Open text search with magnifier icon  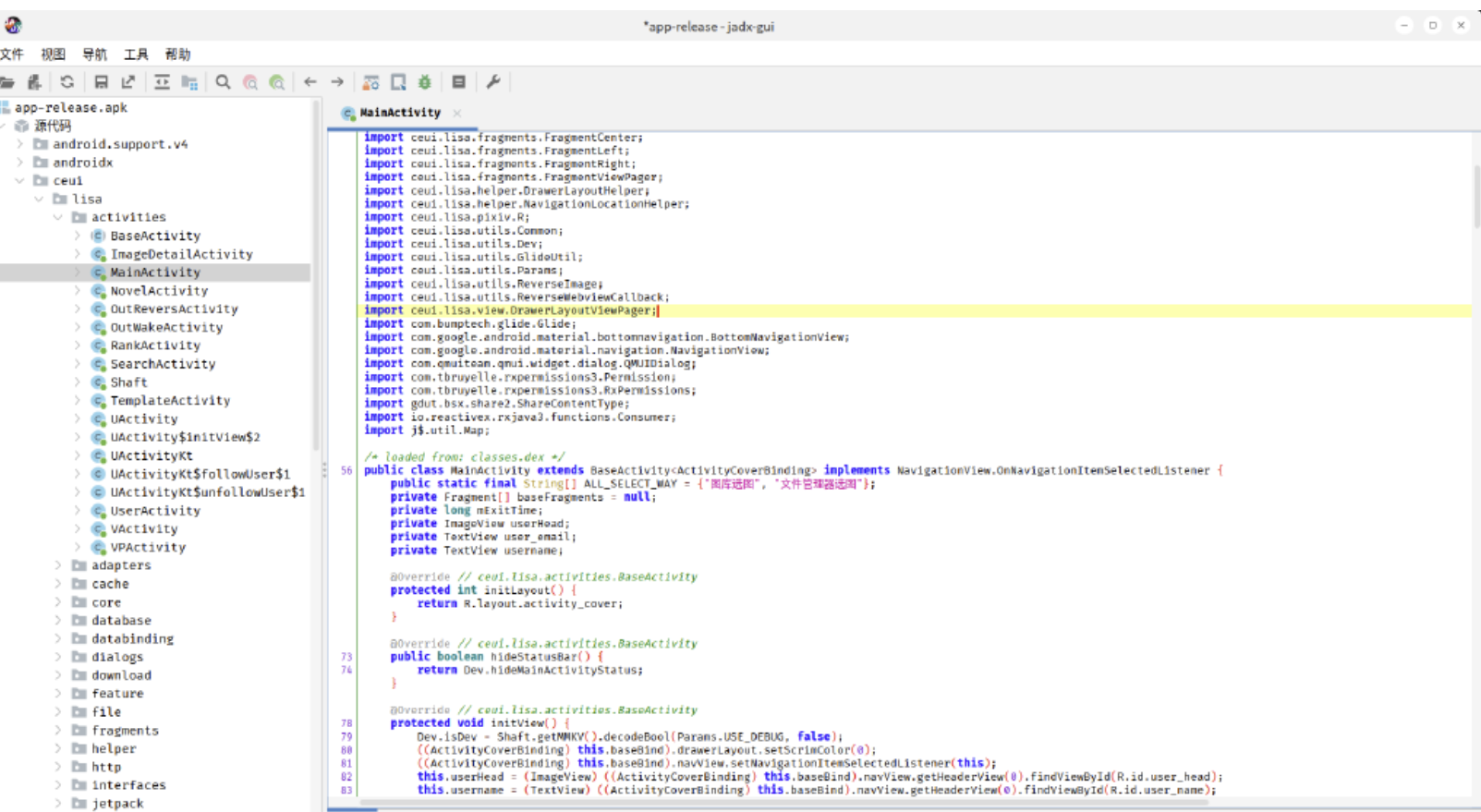[x=223, y=82]
